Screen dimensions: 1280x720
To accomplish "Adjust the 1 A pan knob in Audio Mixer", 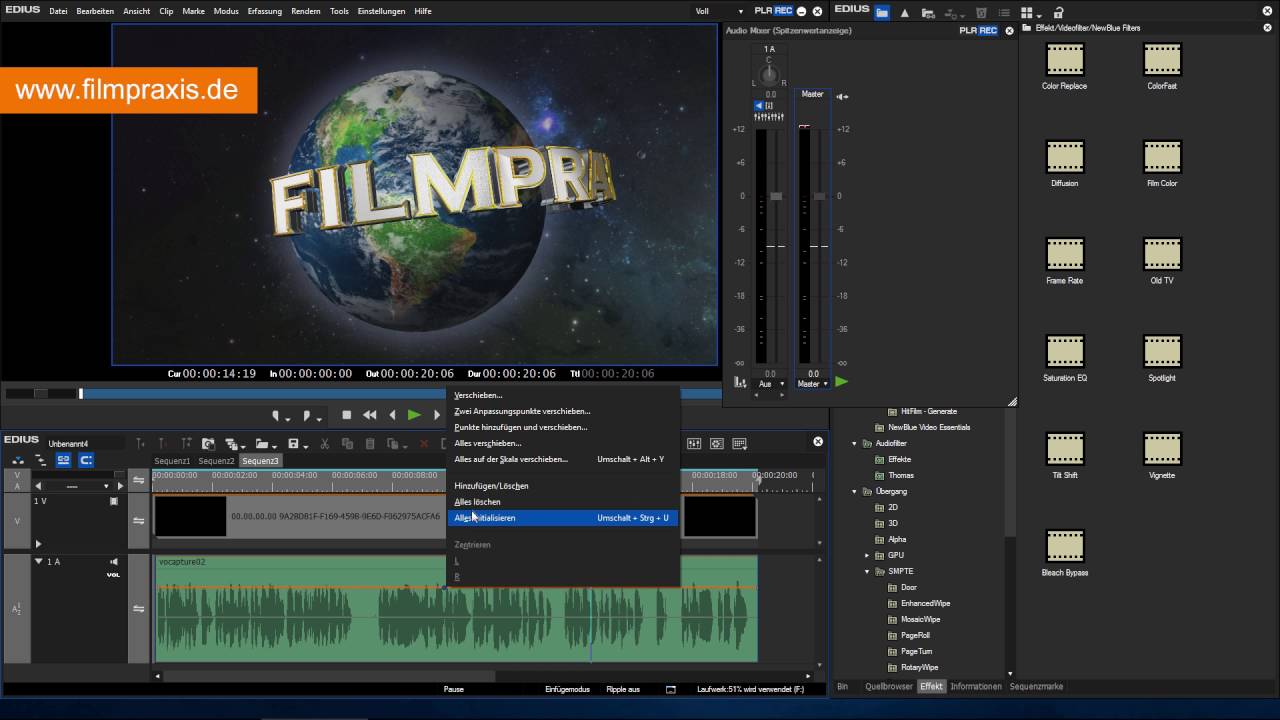I will click(769, 76).
